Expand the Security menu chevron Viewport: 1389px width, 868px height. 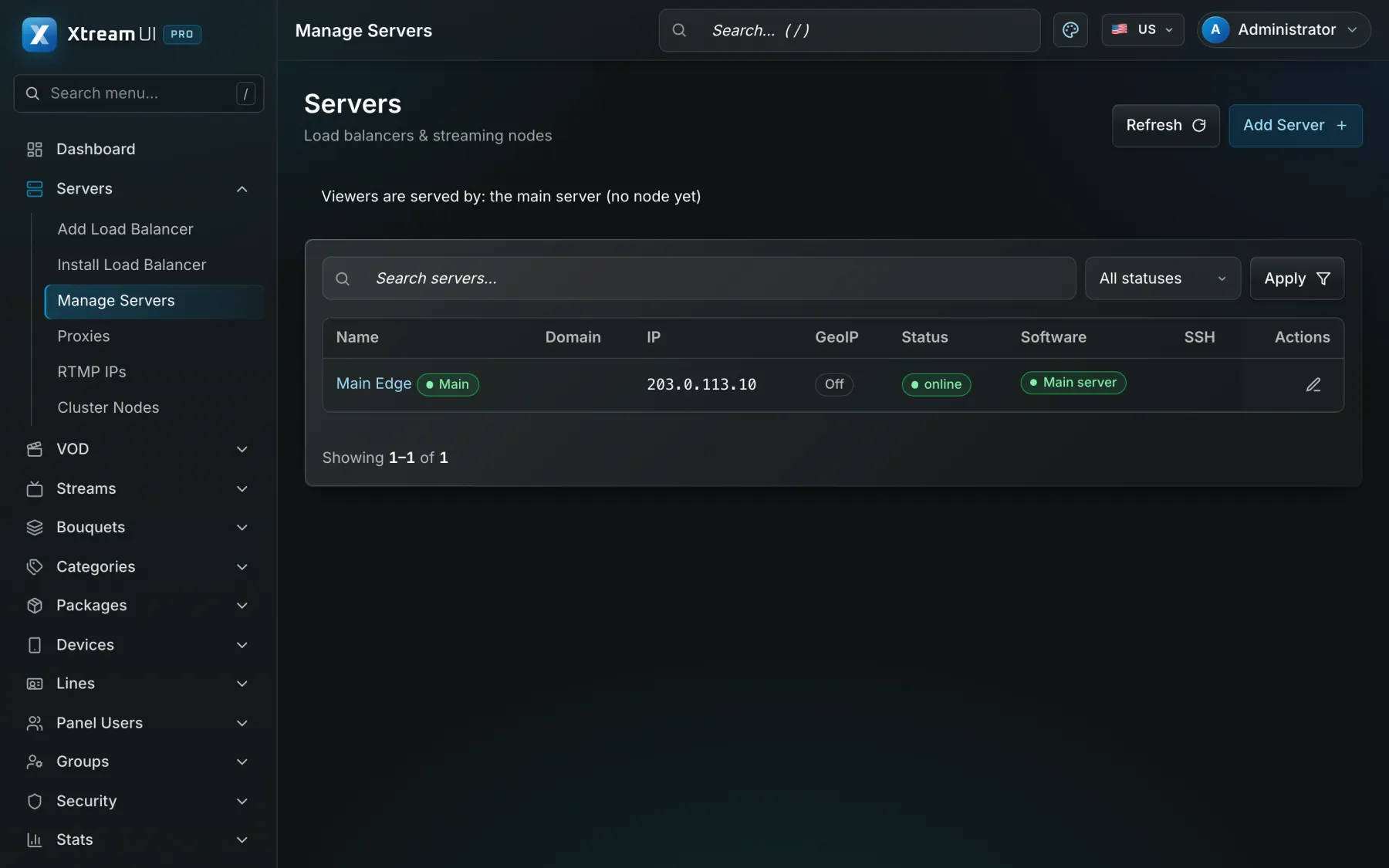(x=242, y=801)
